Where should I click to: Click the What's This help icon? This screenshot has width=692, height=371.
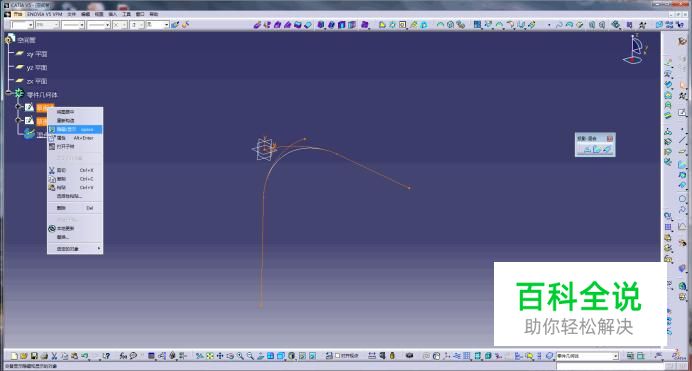point(106,356)
